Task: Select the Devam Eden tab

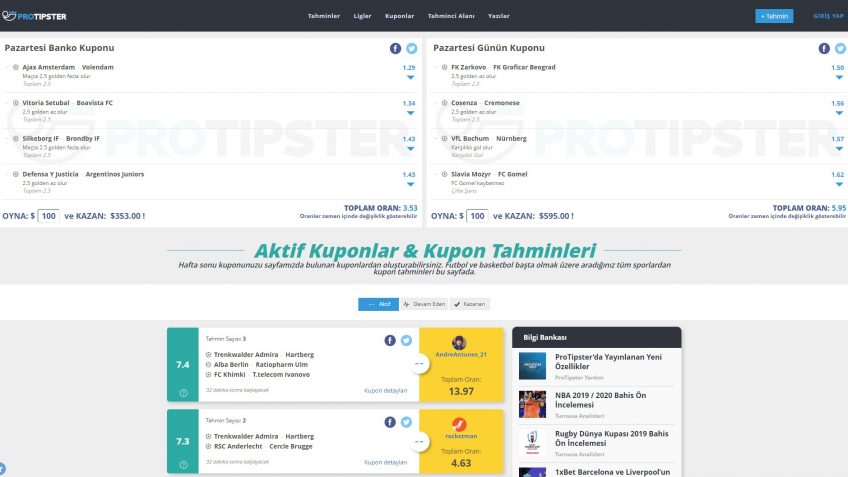Action: 424,304
